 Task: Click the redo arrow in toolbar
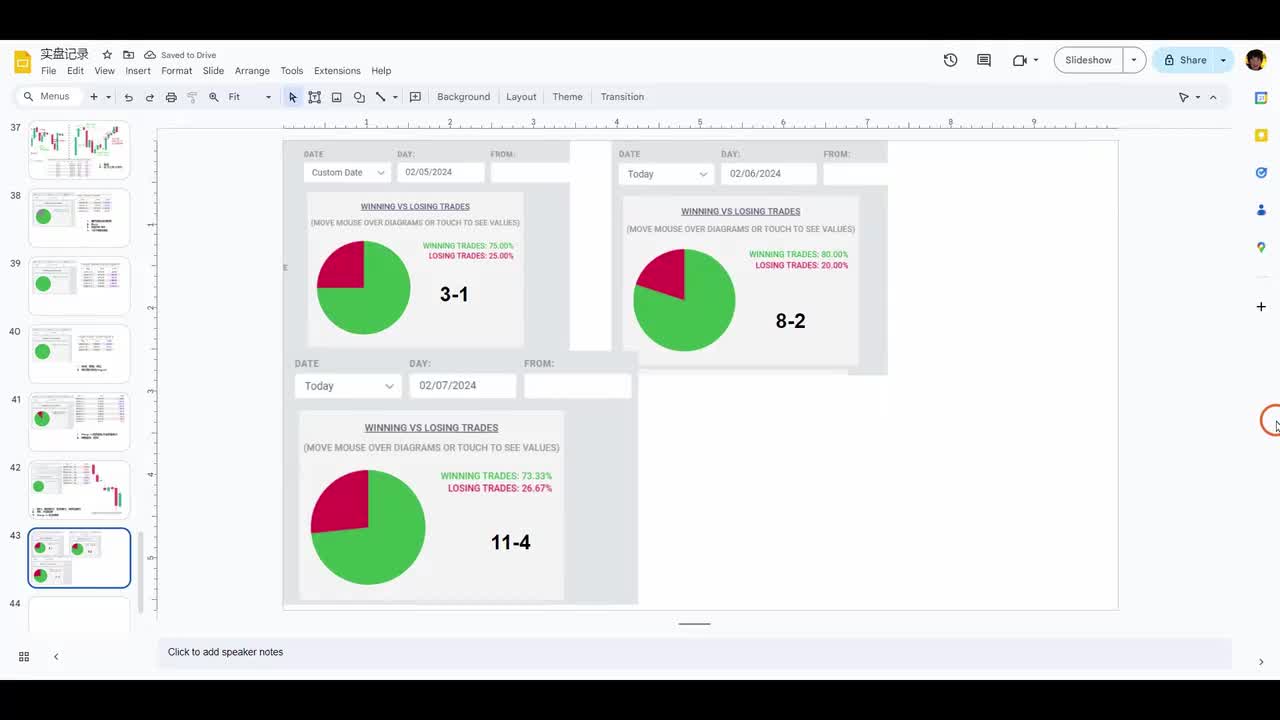click(150, 97)
